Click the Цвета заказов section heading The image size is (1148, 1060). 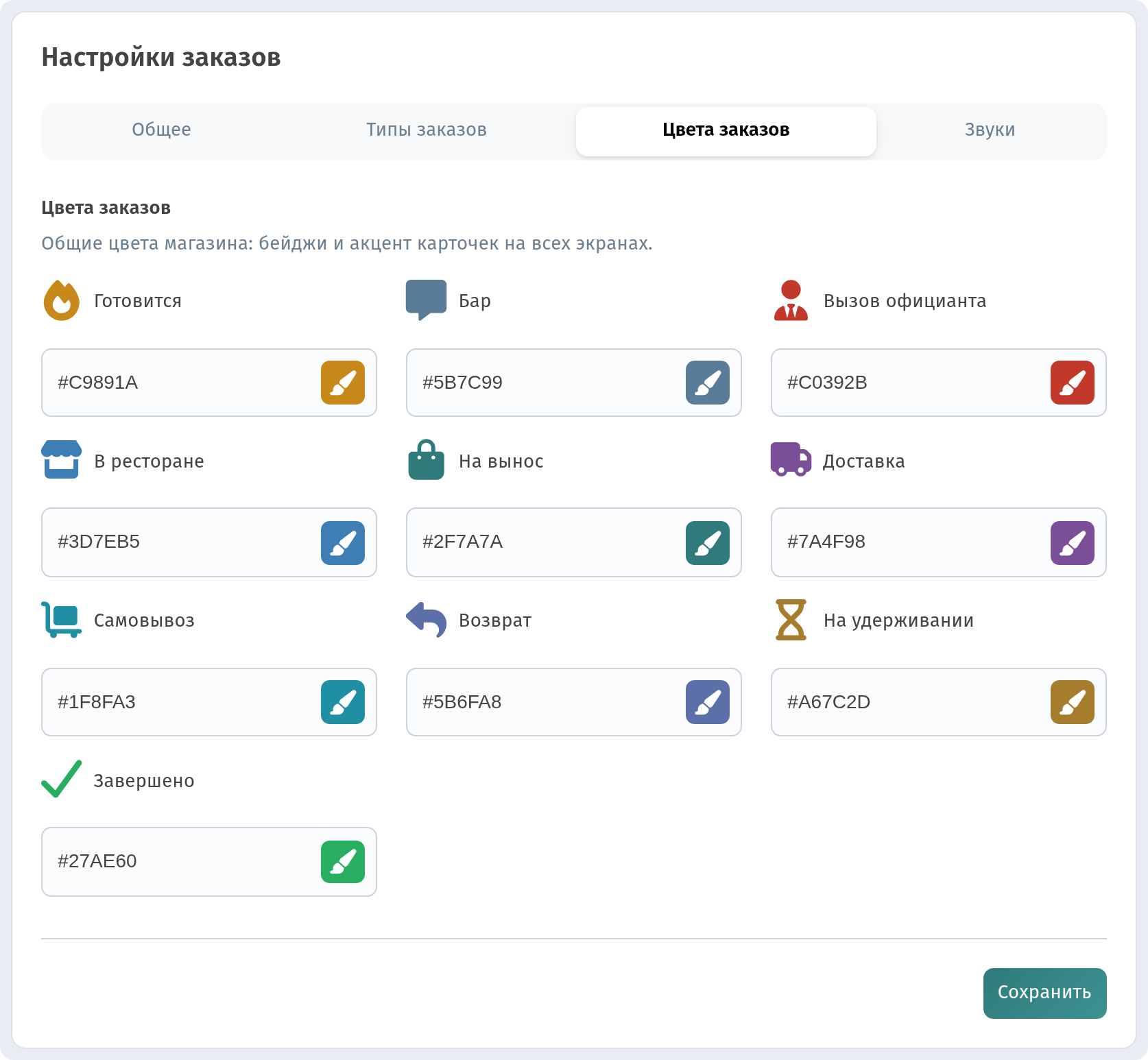106,208
